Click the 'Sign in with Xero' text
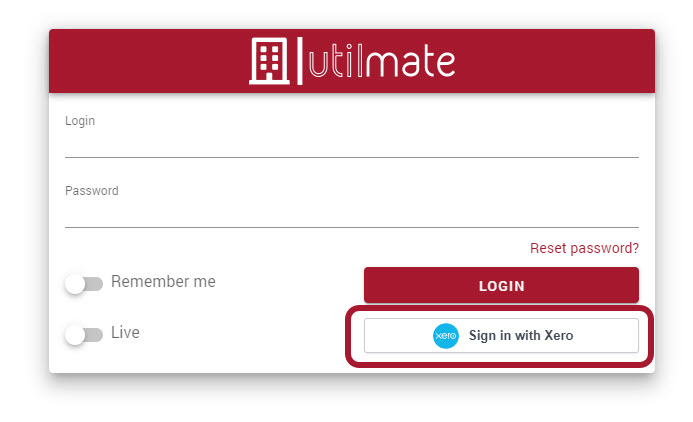The height and width of the screenshot is (422, 693). coord(521,336)
